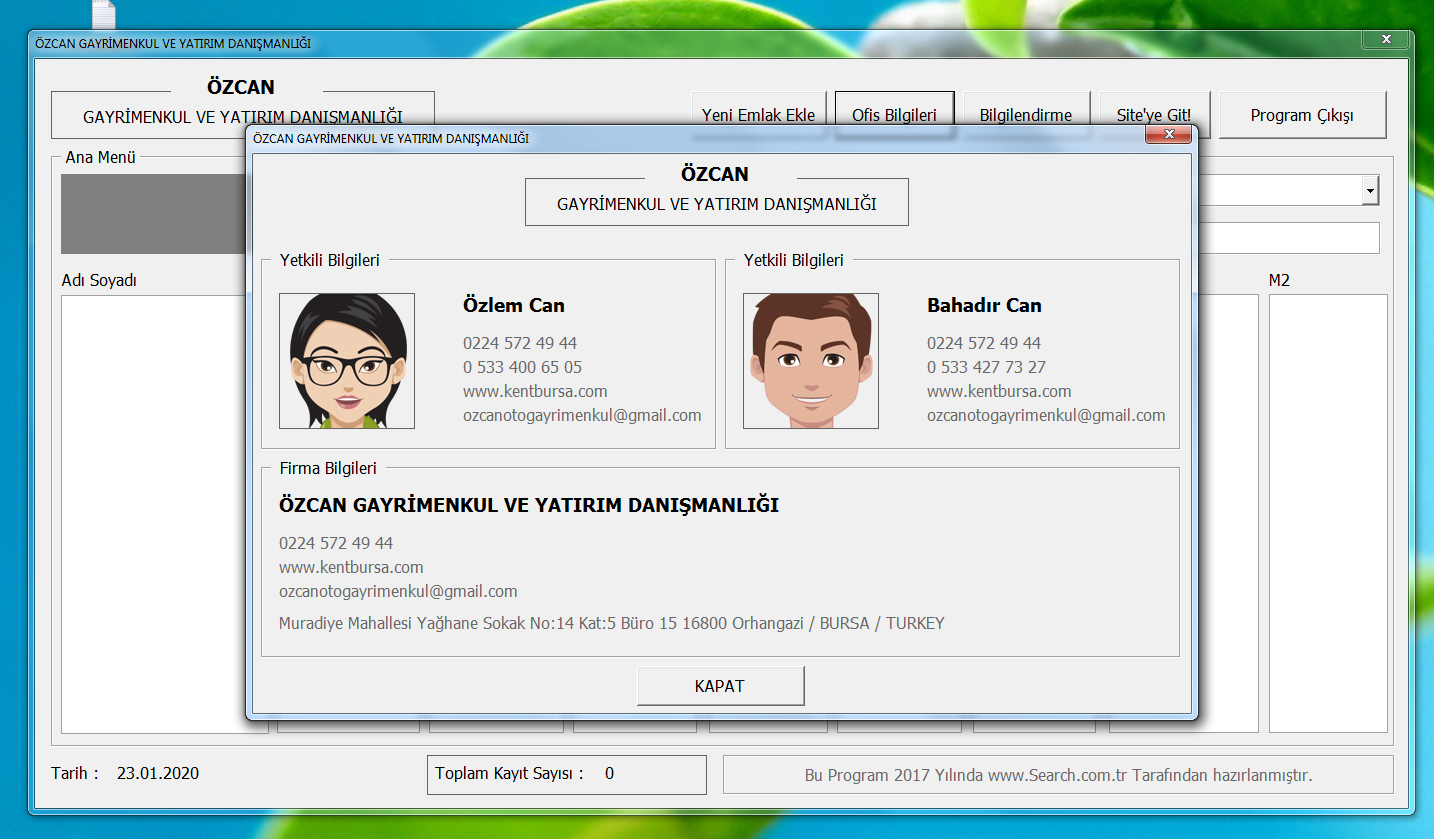The image size is (1434, 839).
Task: Click Özlem Can's avatar picture
Action: point(347,361)
